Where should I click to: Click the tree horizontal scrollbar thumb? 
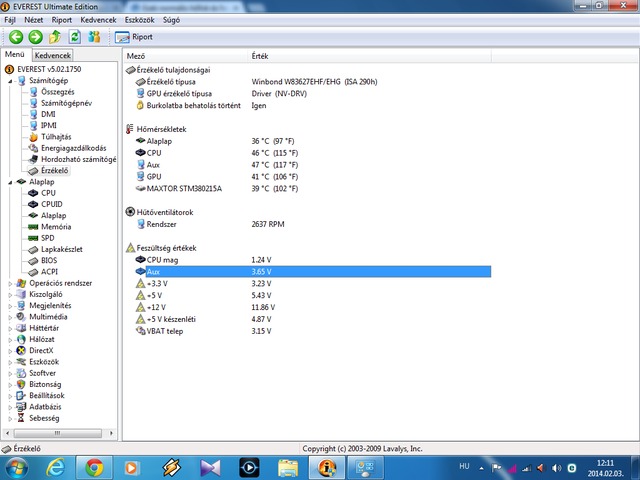(x=58, y=433)
